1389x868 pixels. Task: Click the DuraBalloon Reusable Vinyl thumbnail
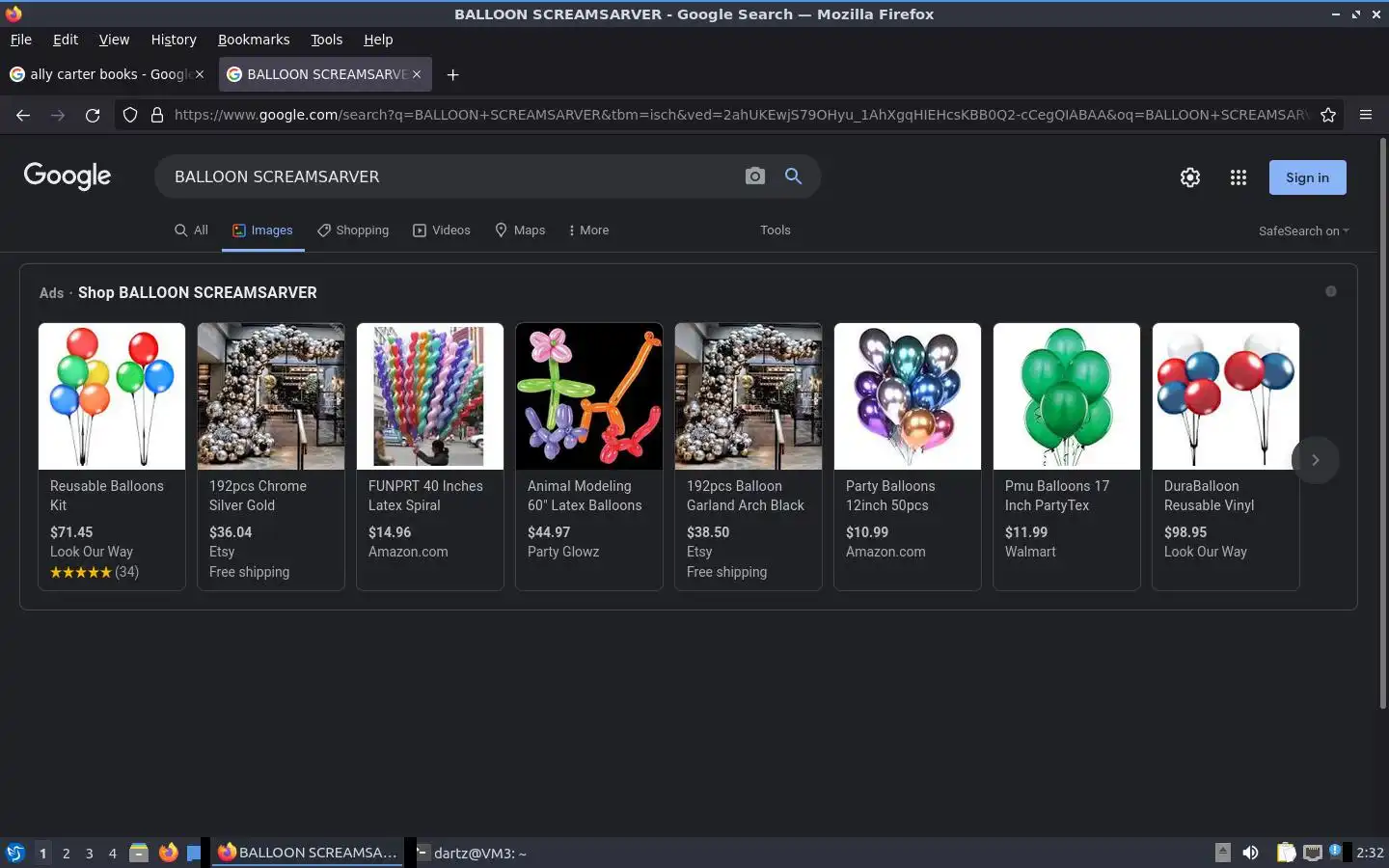coord(1226,396)
